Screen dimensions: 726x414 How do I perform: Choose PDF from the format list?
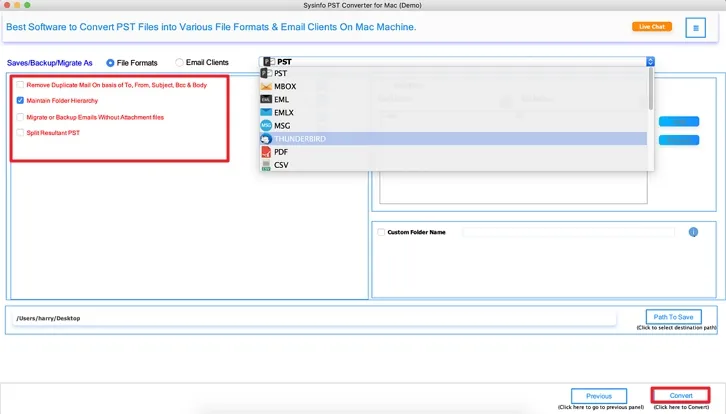(453, 151)
